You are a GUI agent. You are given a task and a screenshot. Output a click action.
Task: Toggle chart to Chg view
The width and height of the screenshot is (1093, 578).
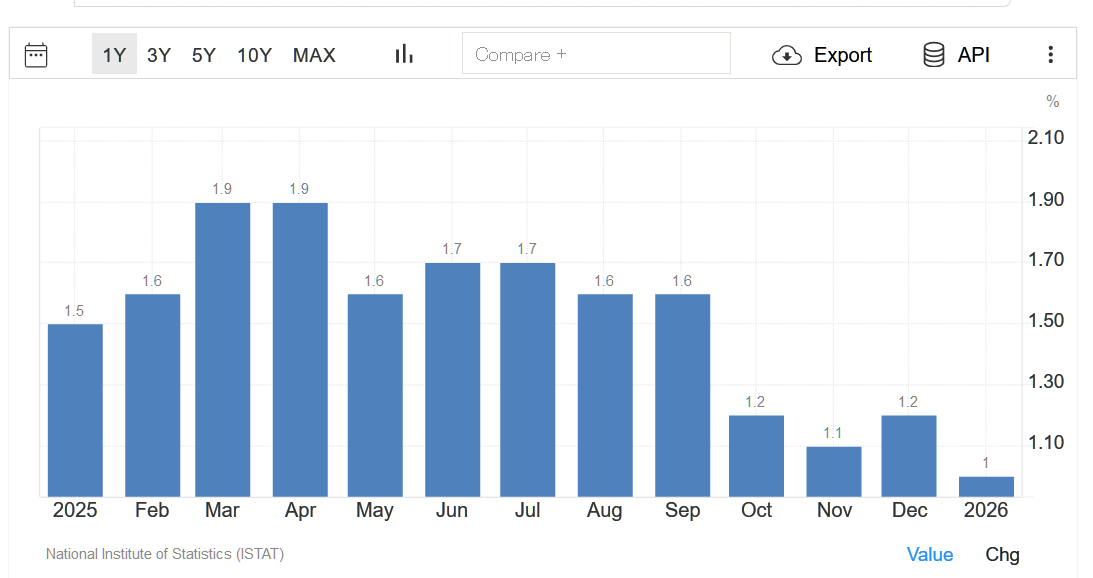point(1002,554)
